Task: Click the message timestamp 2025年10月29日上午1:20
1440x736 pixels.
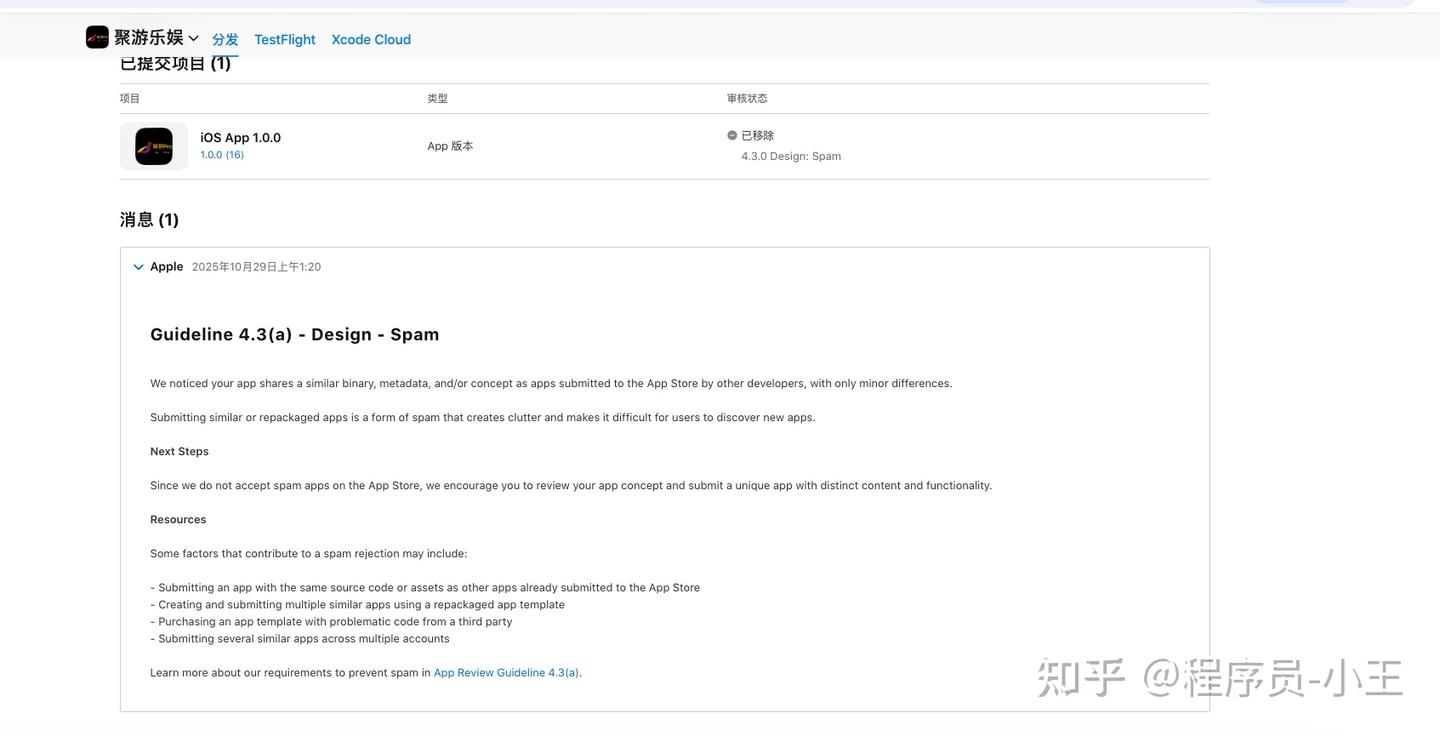Action: pyautogui.click(x=256, y=267)
